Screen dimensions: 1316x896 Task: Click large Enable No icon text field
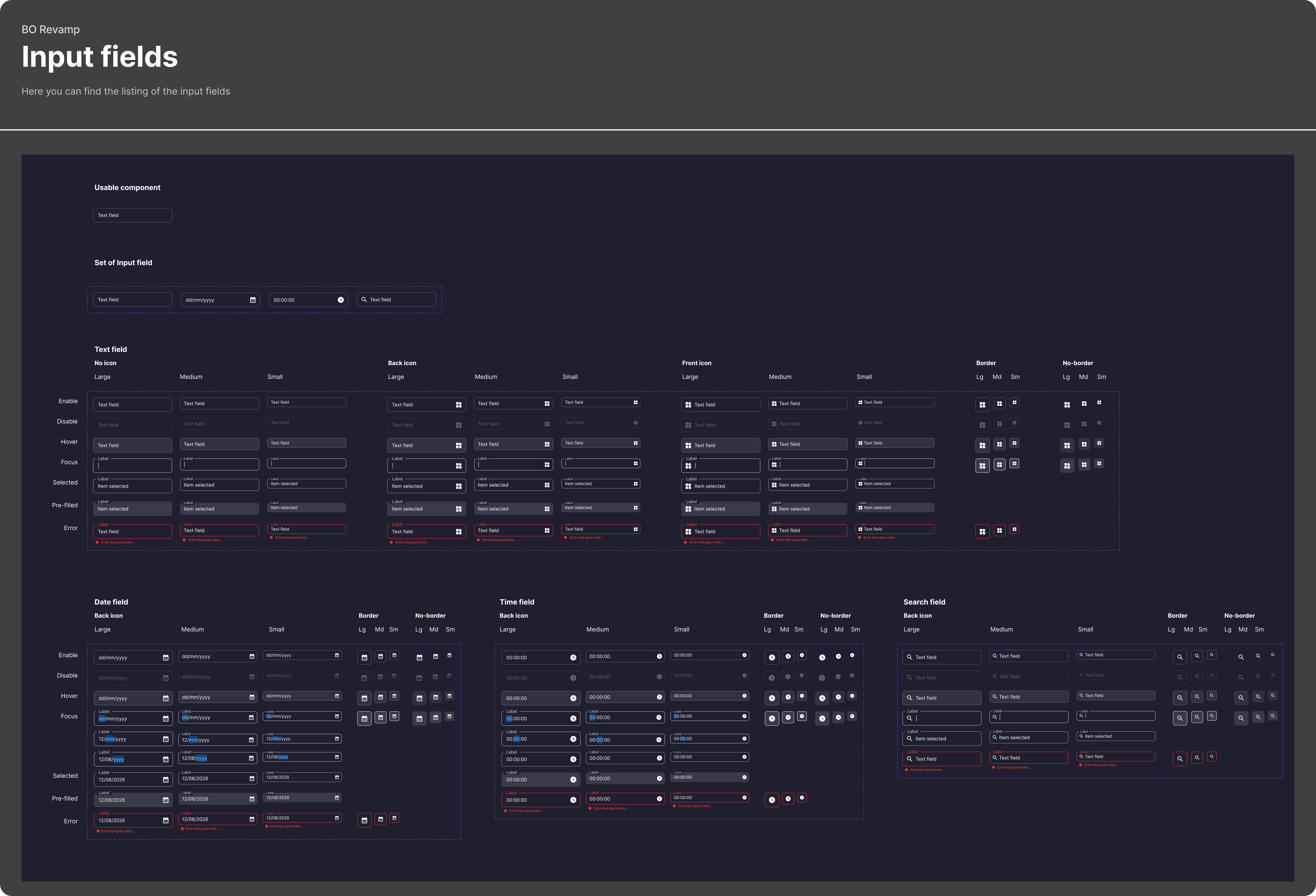[x=132, y=405]
